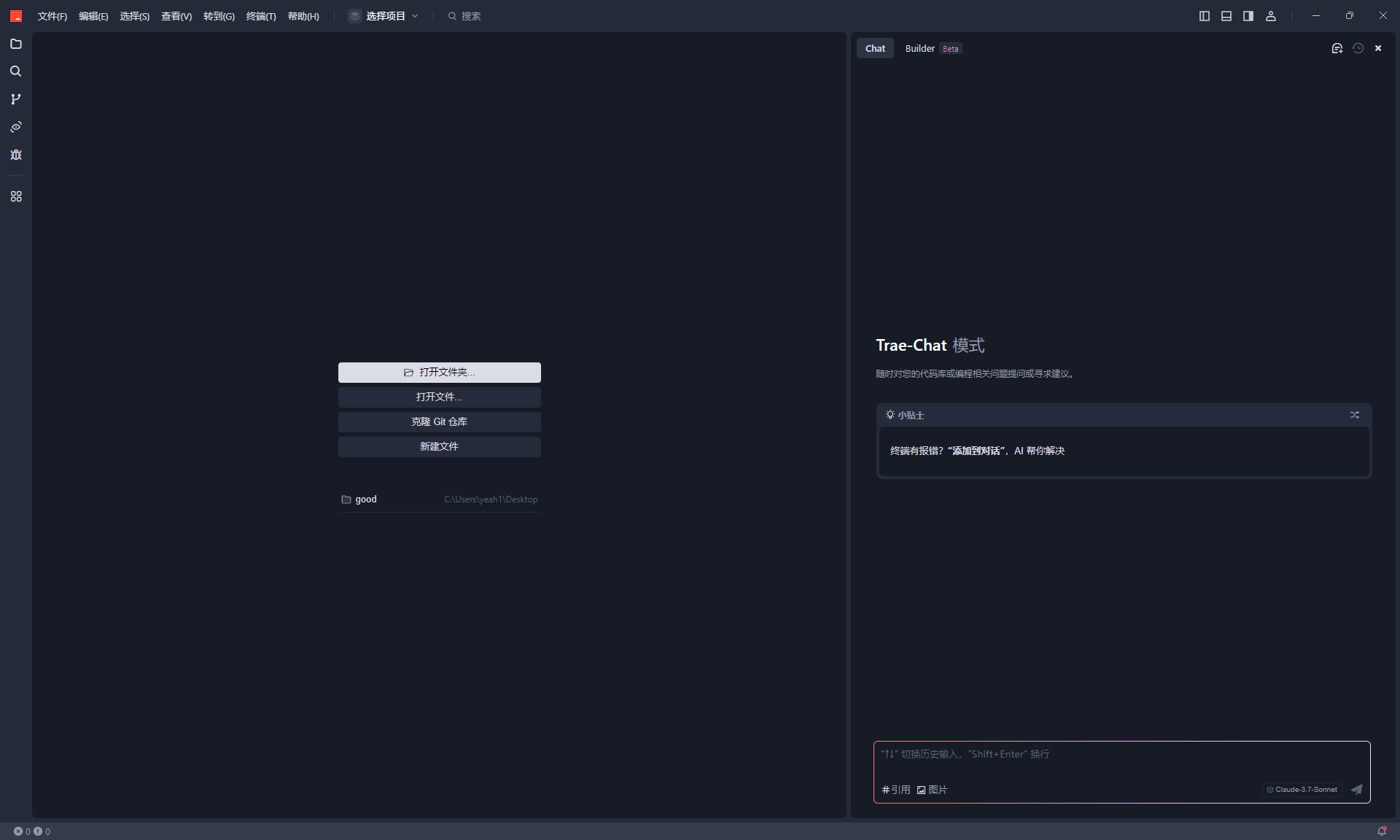Shuffle to another tip in 小贴士

point(1354,415)
